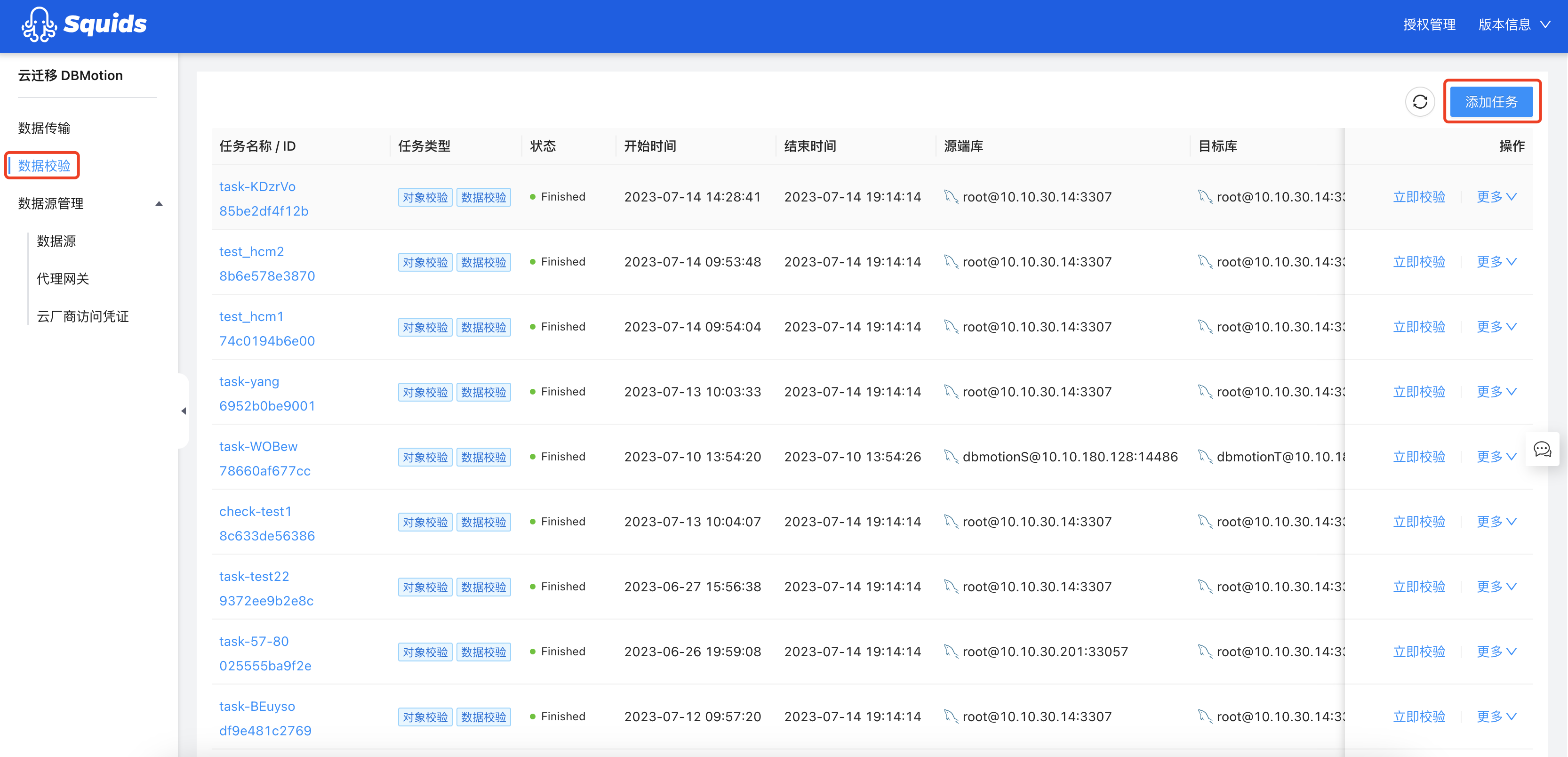Image resolution: width=1568 pixels, height=757 pixels.
Task: Click 对象校验 tag in task-KDzrVo row
Action: (x=425, y=197)
